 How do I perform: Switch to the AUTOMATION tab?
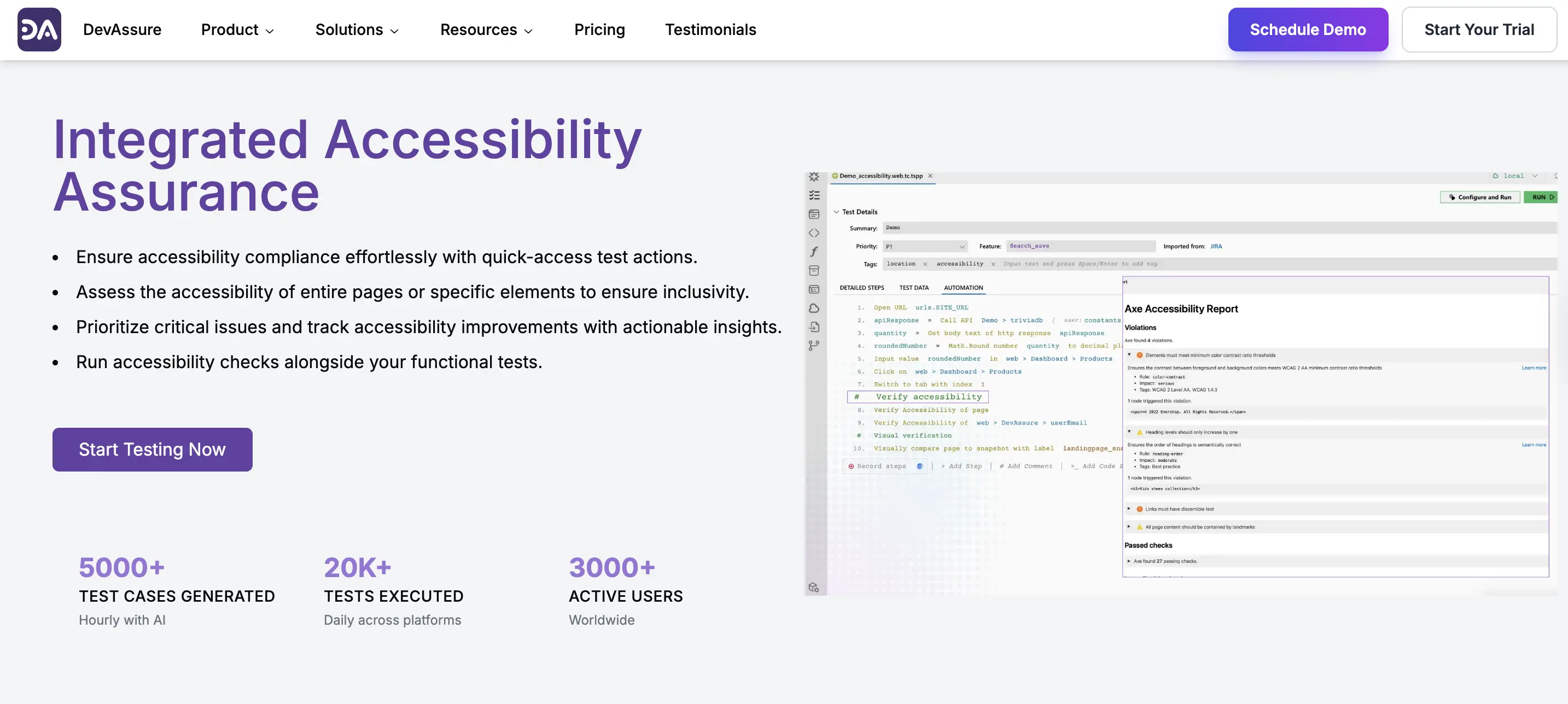(x=963, y=287)
